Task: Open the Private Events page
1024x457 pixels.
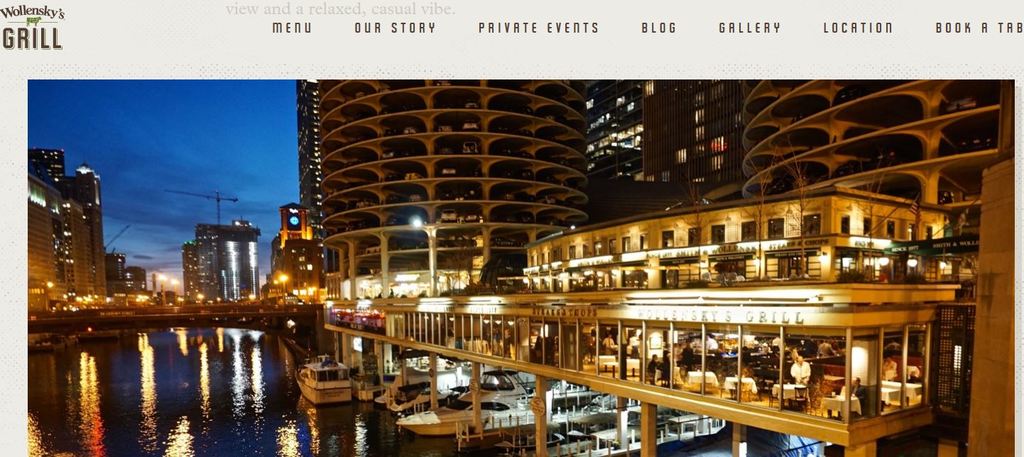Action: [538, 27]
